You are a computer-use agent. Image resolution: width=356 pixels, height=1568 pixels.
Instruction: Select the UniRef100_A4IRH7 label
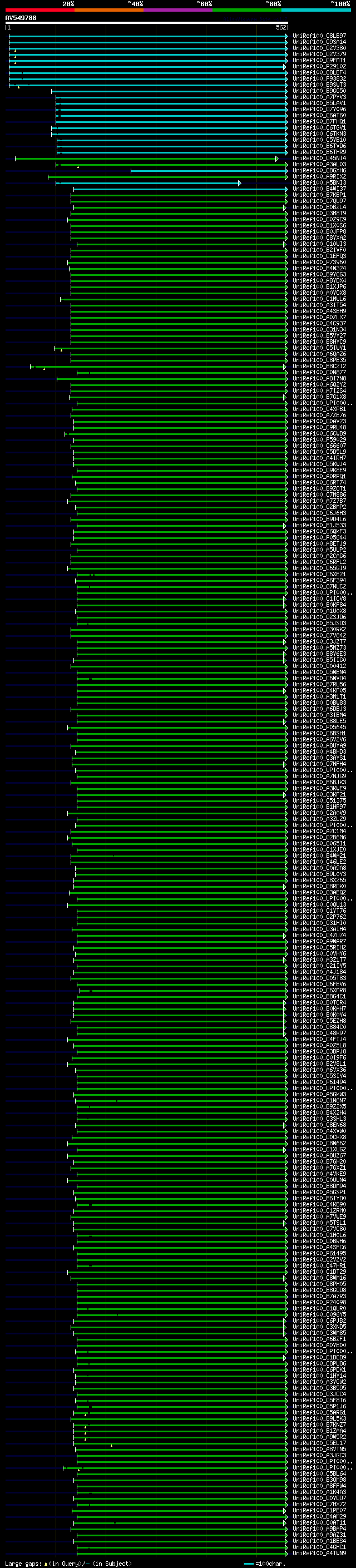coord(319,458)
